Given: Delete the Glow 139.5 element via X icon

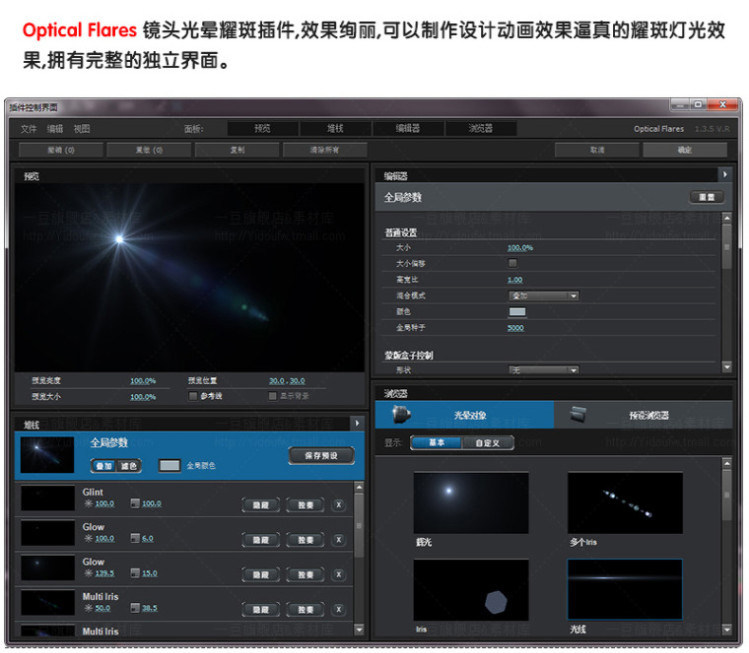Looking at the screenshot, I should [x=339, y=575].
